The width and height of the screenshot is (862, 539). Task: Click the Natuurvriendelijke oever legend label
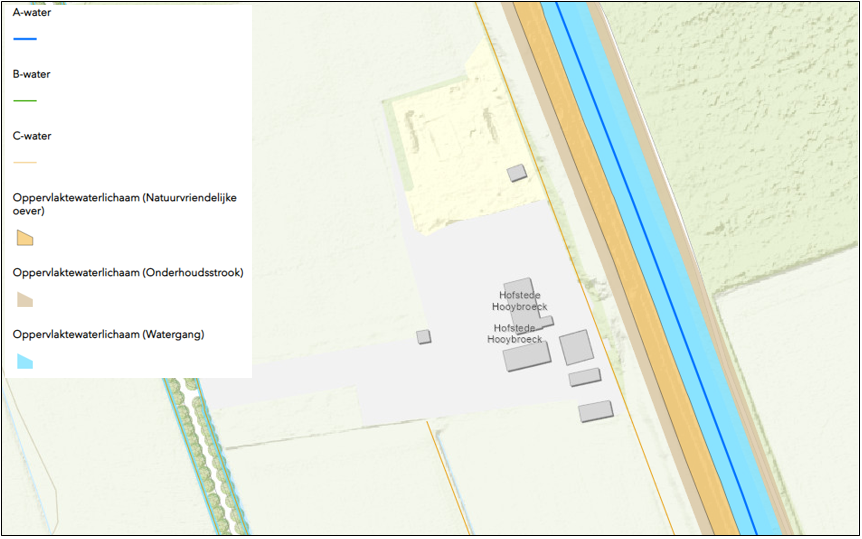click(x=125, y=204)
